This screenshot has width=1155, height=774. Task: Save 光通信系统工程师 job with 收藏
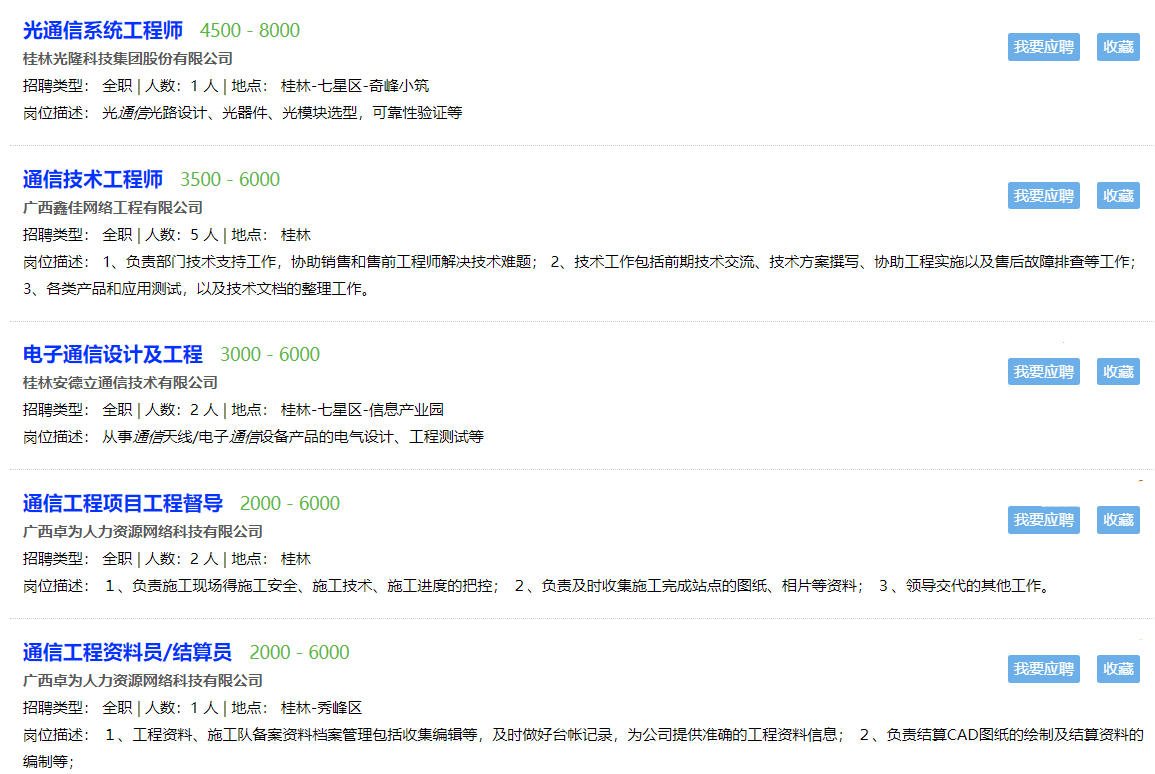tap(1118, 47)
